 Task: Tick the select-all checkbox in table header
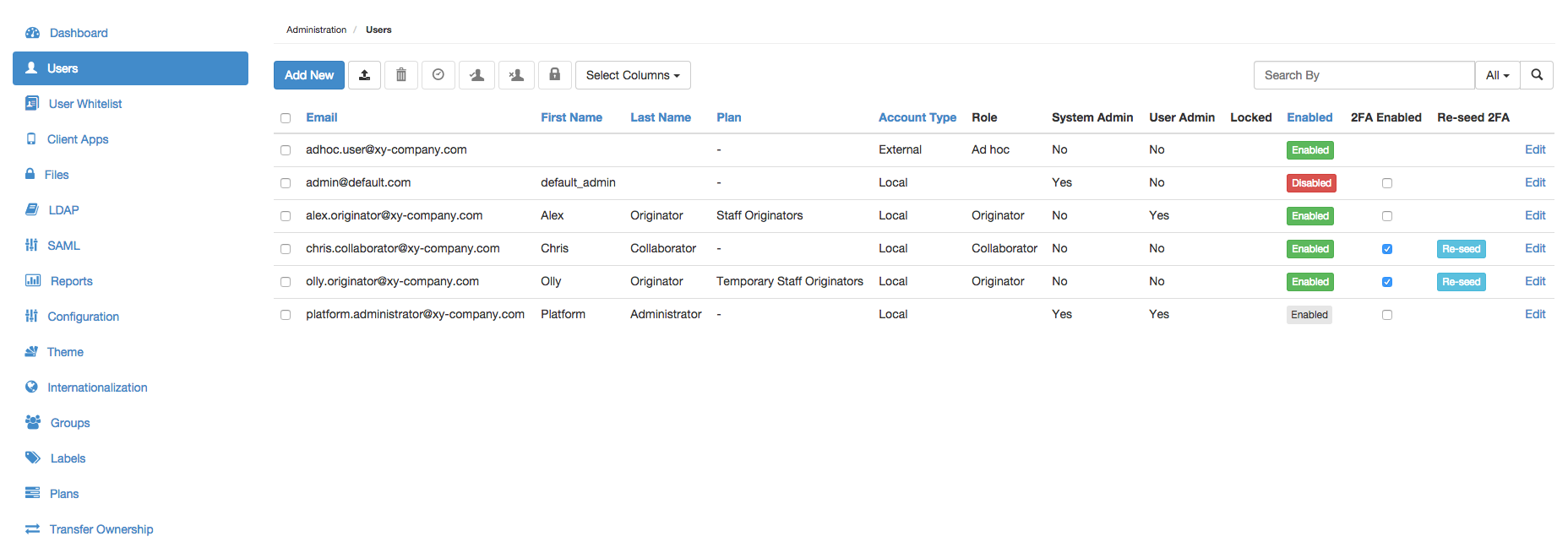tap(286, 118)
